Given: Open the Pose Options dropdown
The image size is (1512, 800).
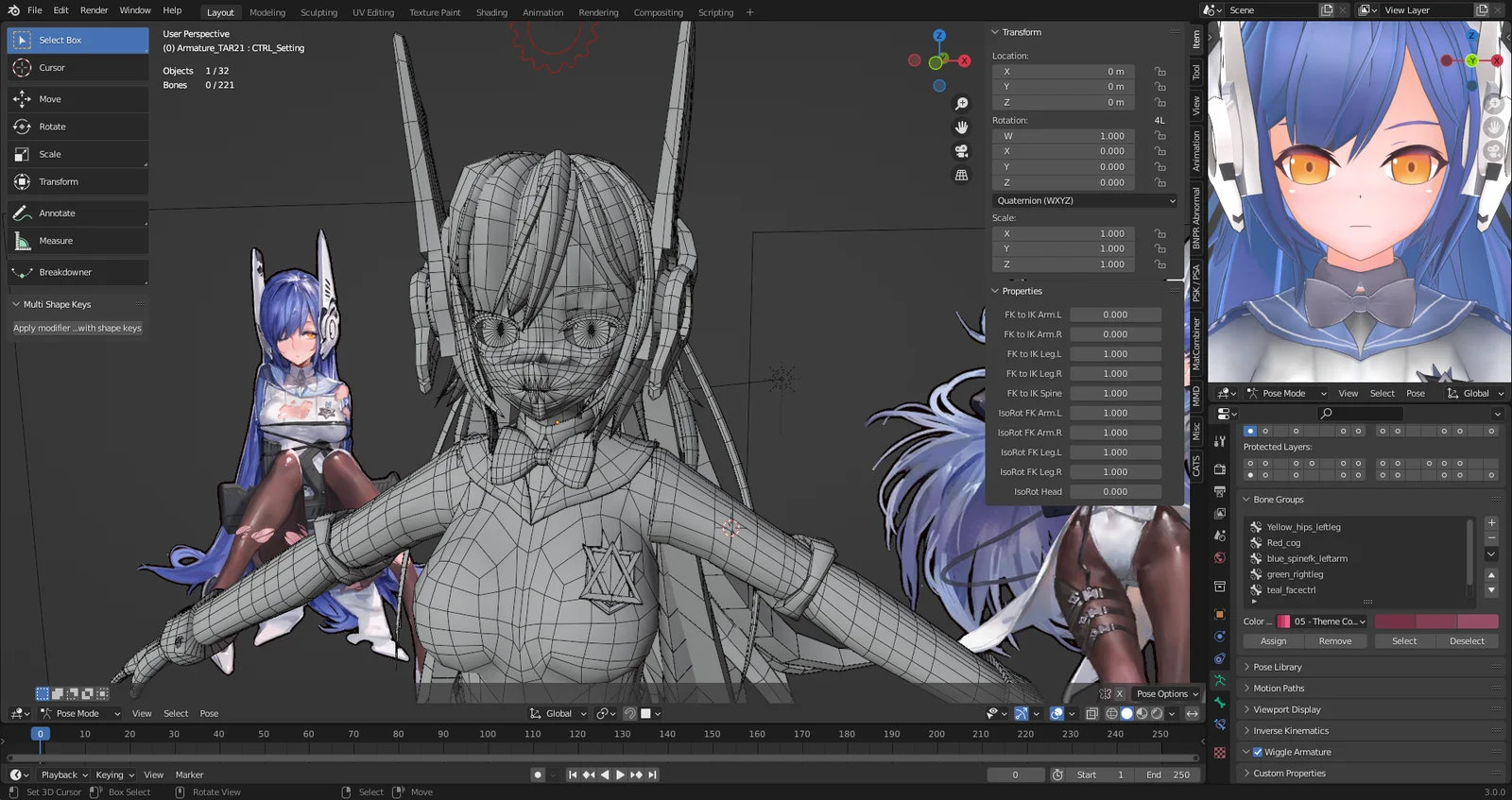Looking at the screenshot, I should [x=1167, y=694].
